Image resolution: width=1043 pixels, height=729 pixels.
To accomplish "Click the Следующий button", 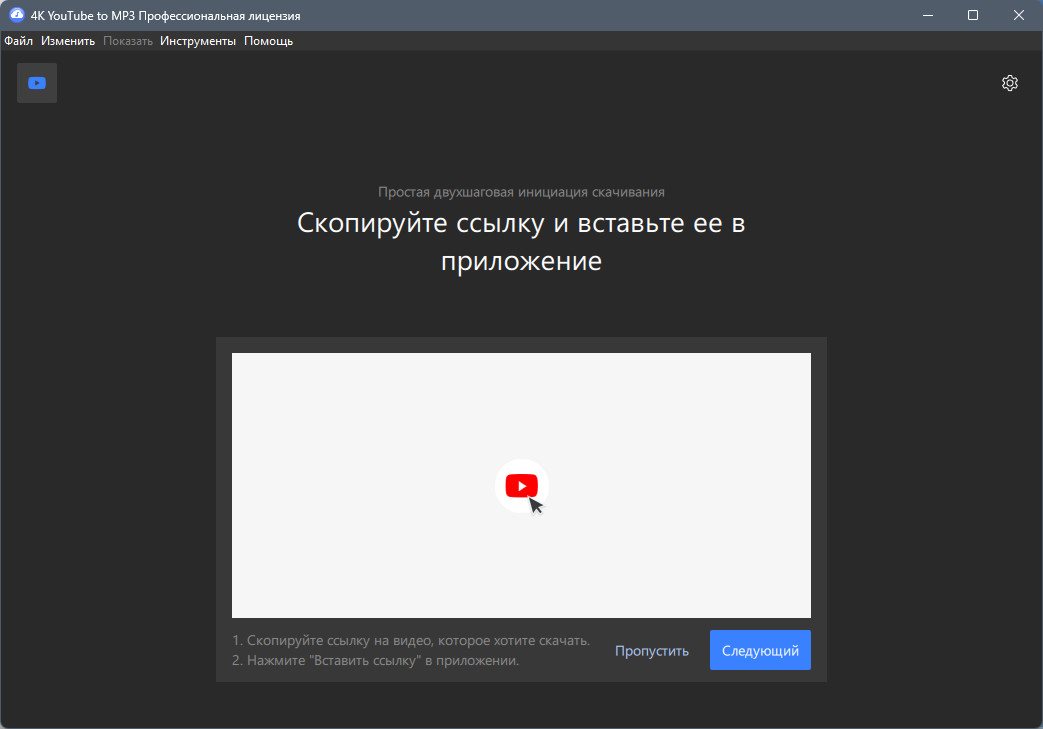I will point(760,650).
